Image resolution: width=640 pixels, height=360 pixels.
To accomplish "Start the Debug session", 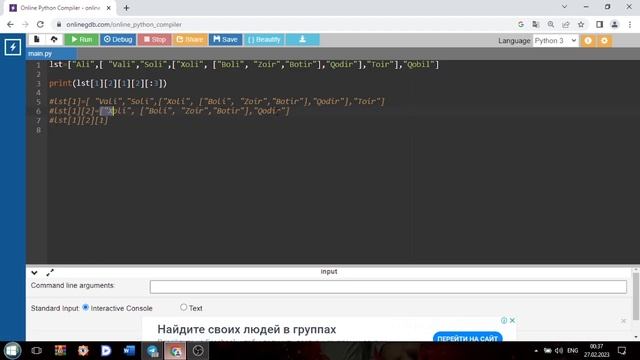I will pos(118,40).
